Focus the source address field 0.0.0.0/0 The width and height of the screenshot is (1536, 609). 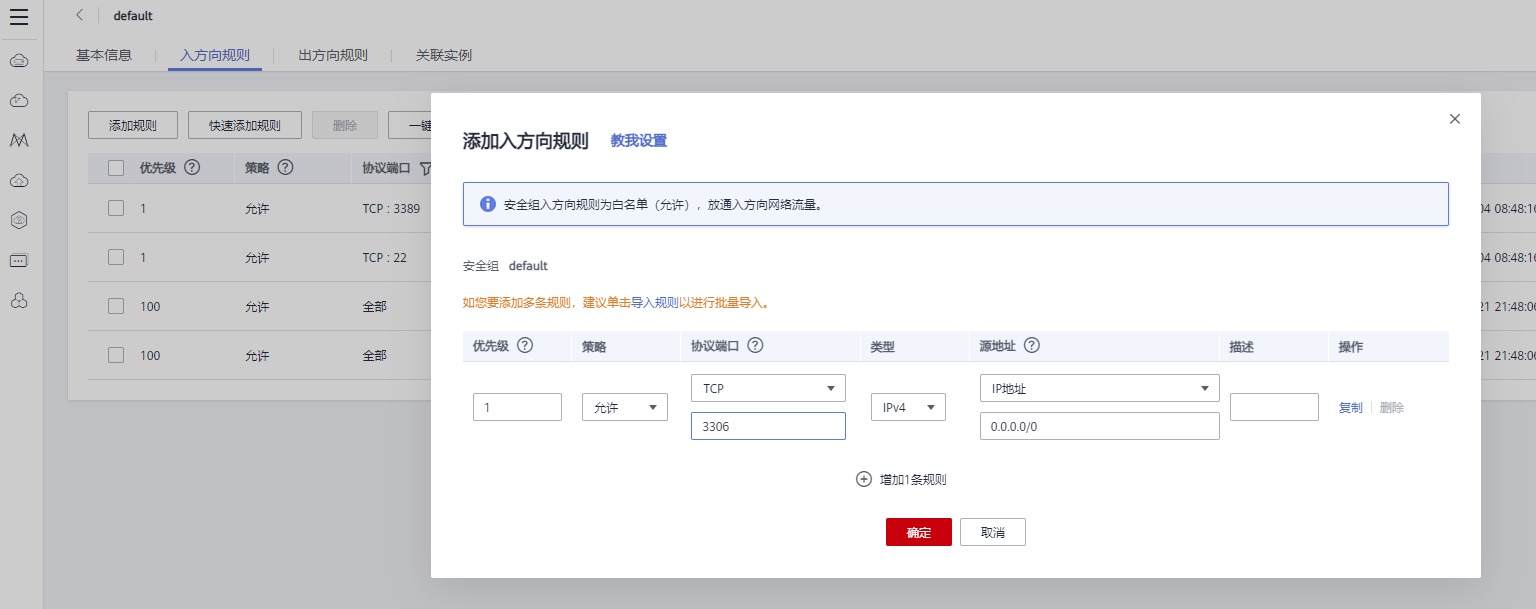(x=1100, y=426)
